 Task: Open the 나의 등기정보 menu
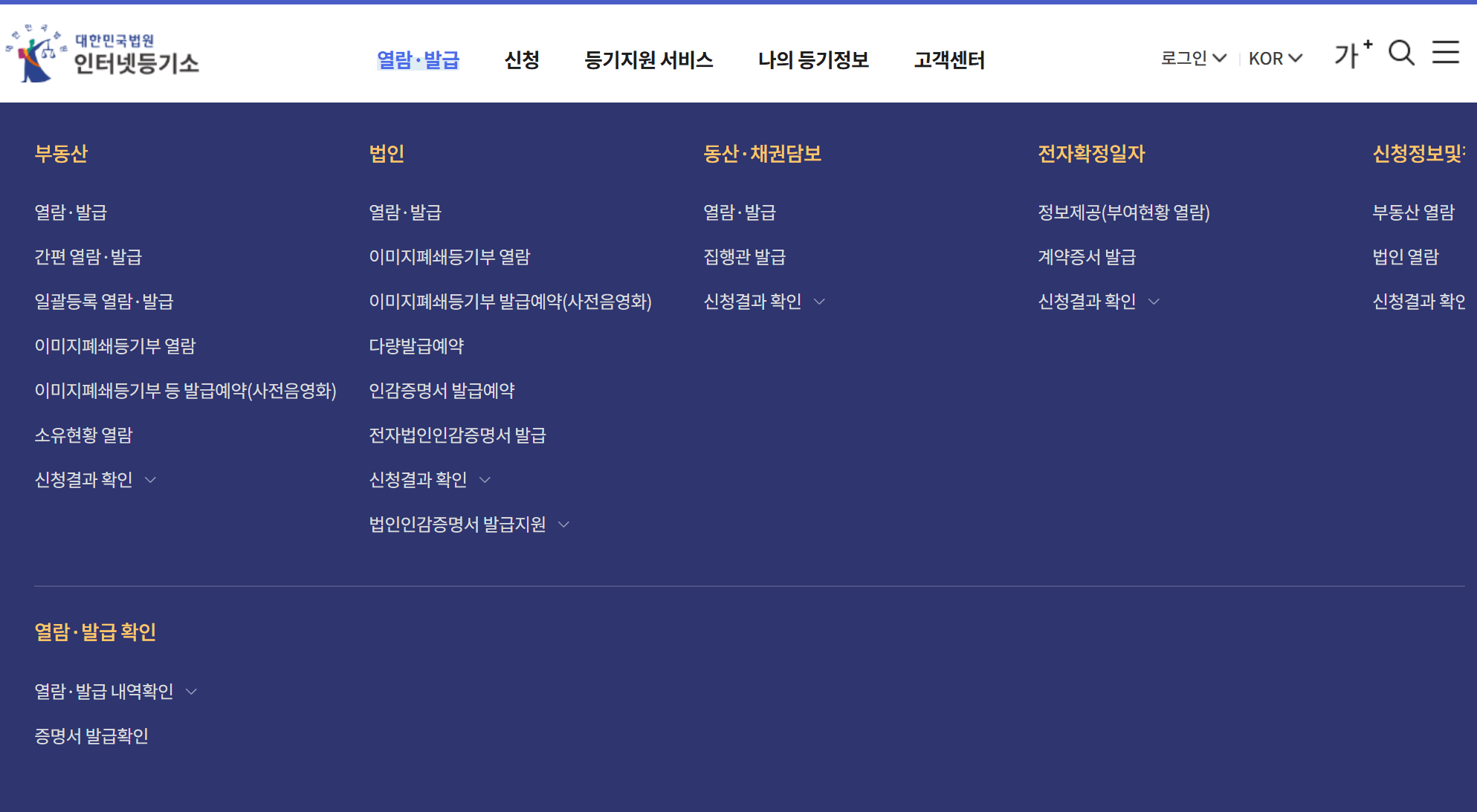tap(814, 59)
